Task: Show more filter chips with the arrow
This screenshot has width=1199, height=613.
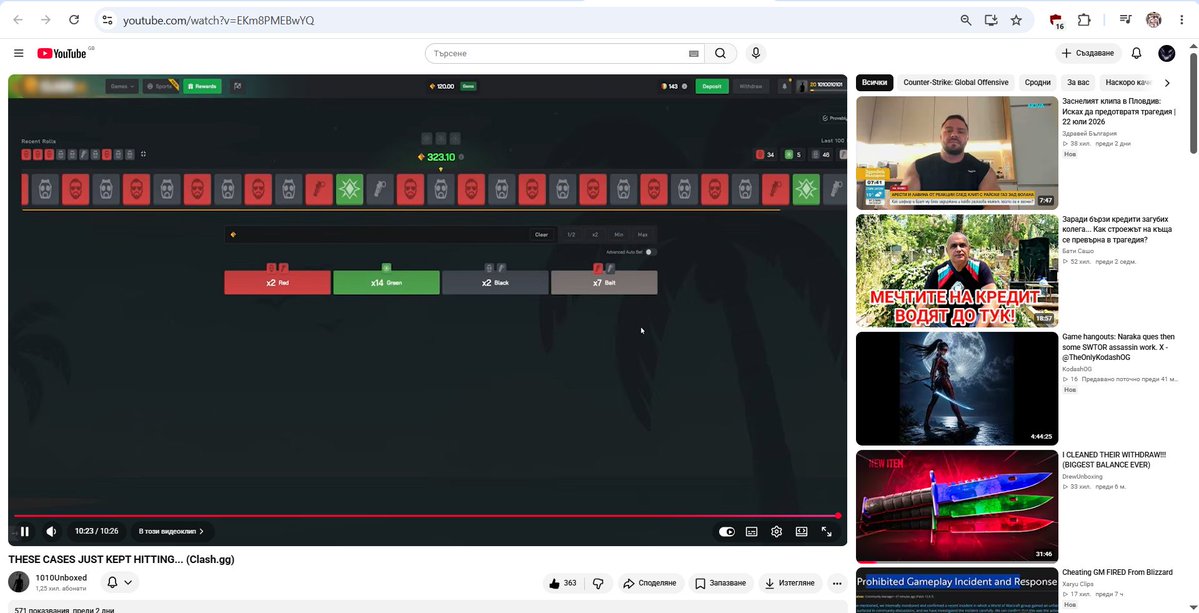Action: (1167, 83)
